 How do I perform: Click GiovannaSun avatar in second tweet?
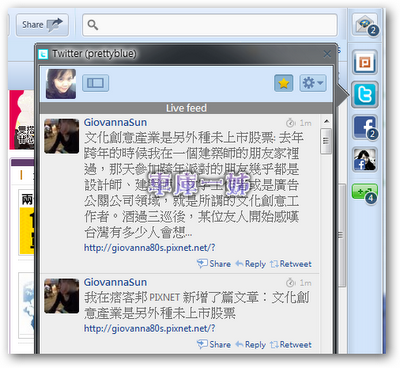pyautogui.click(x=61, y=296)
